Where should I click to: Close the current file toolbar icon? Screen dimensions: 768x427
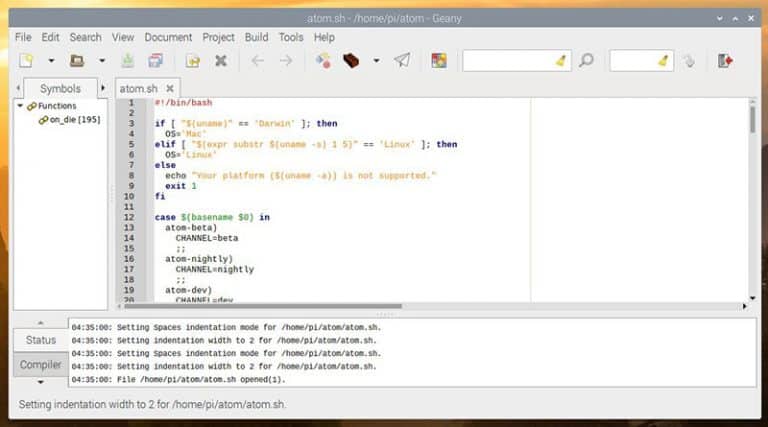tap(221, 61)
